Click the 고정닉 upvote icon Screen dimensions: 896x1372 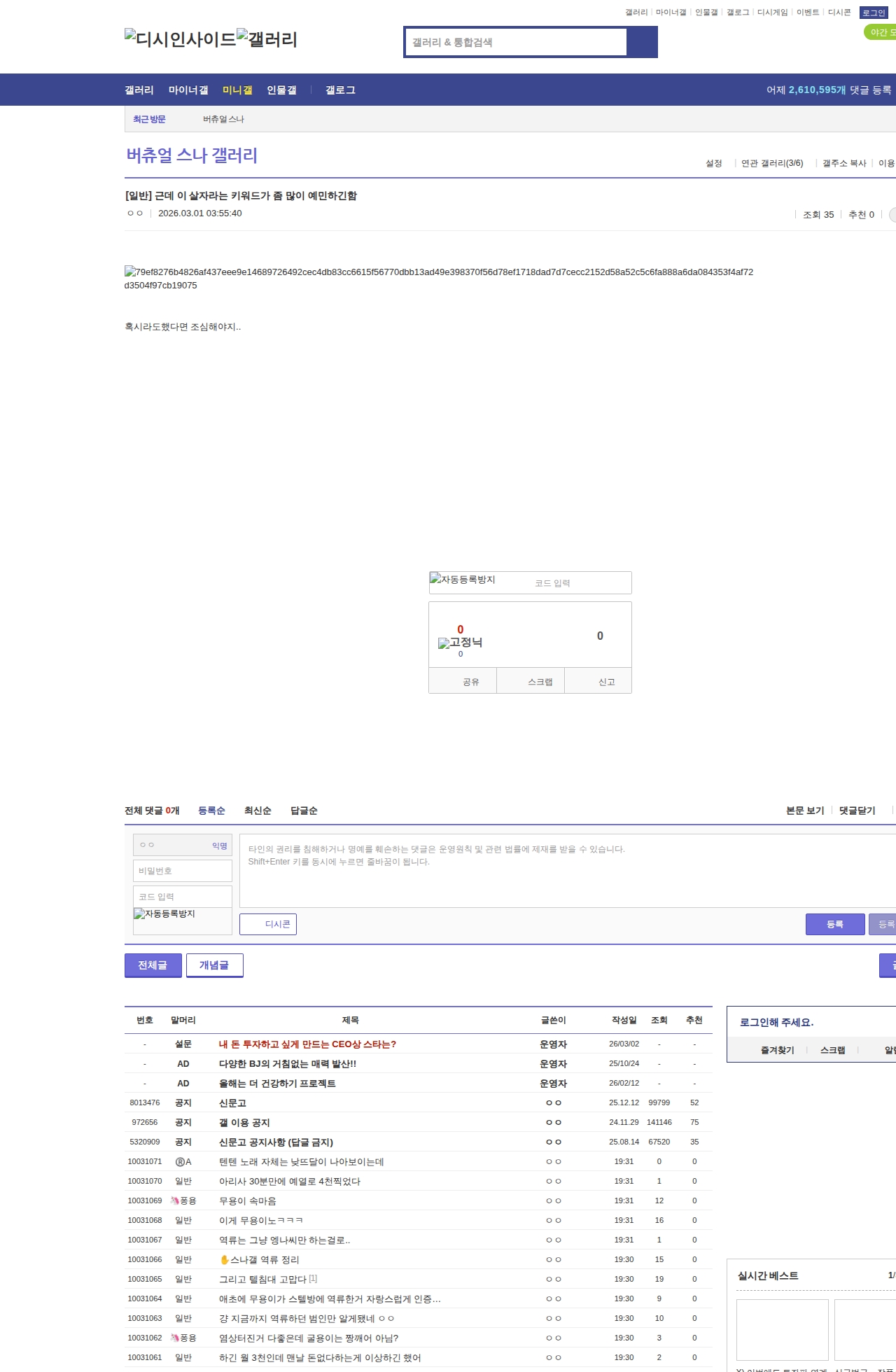click(460, 643)
